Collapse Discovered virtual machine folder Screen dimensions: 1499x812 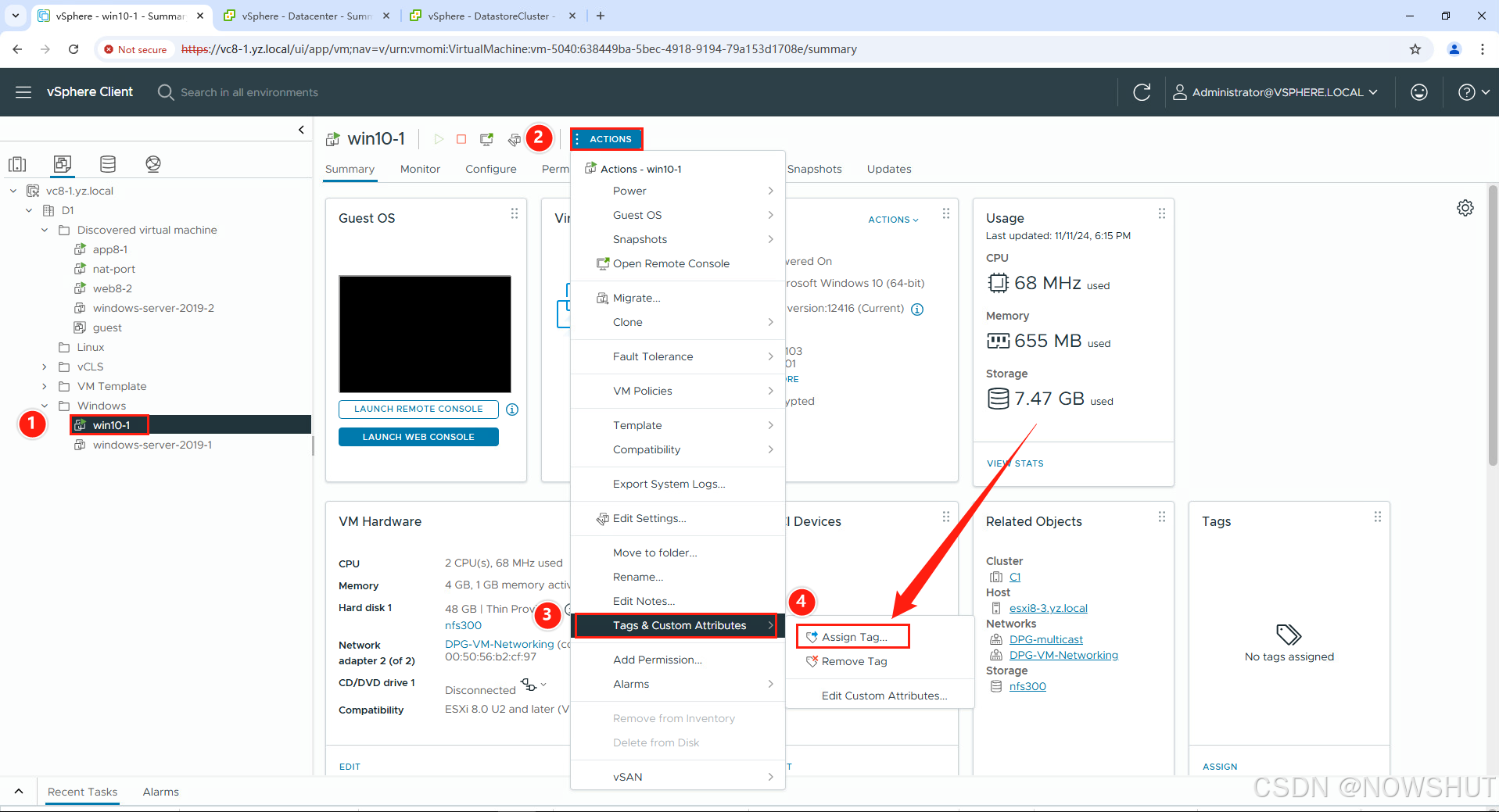[45, 230]
